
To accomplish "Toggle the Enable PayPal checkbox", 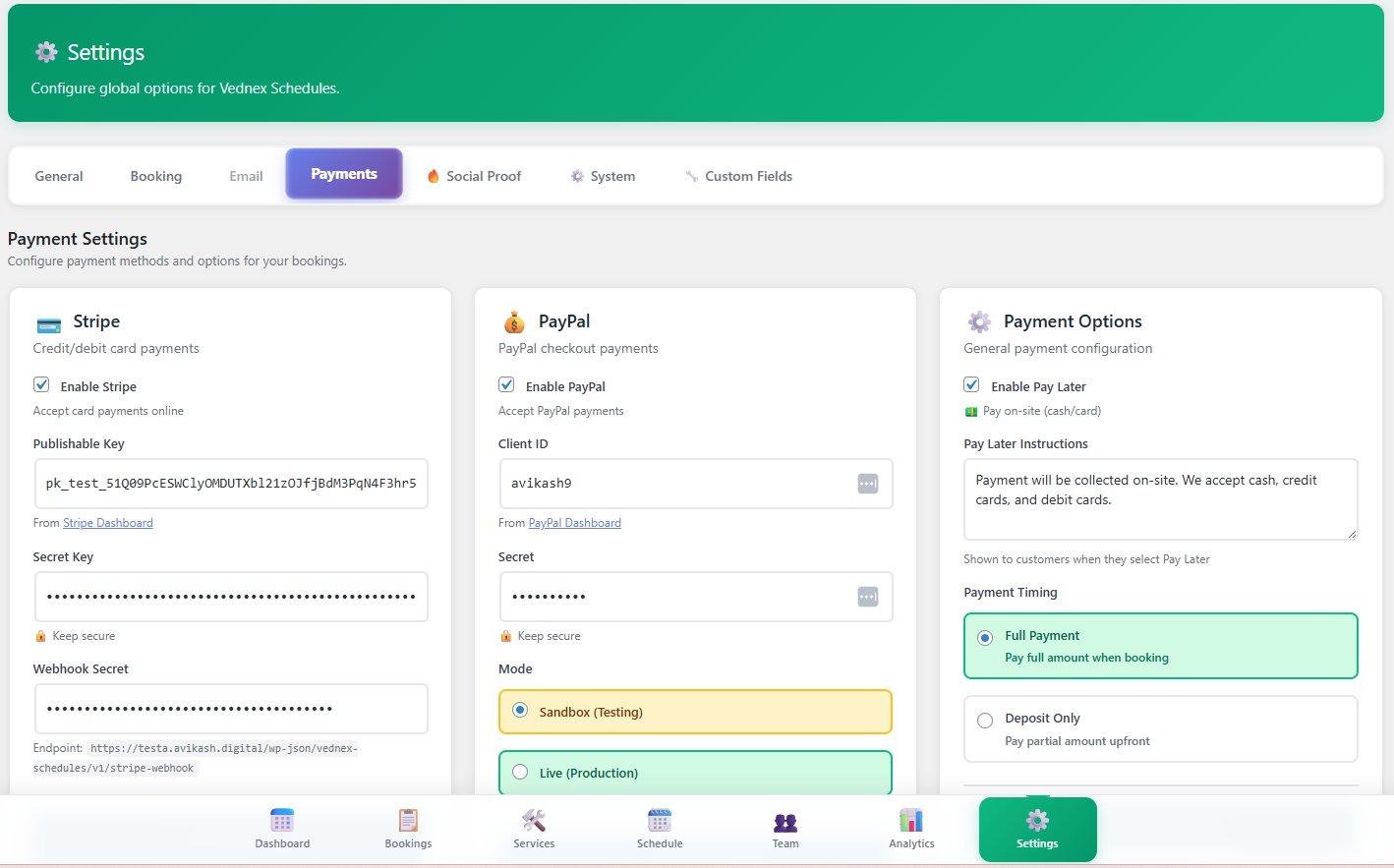I will 506,385.
